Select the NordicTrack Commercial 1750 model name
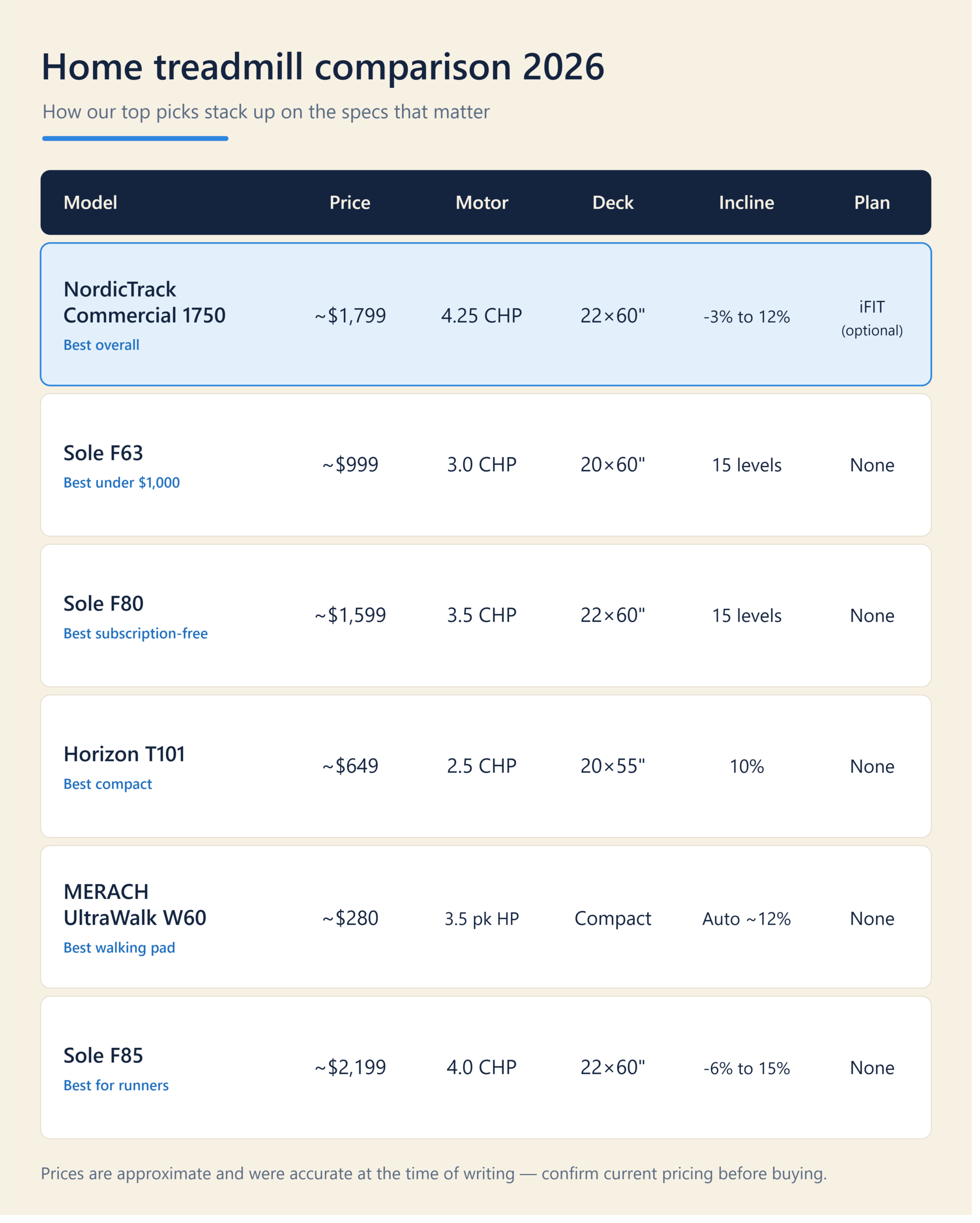Viewport: 980px width, 1223px height. click(x=146, y=304)
